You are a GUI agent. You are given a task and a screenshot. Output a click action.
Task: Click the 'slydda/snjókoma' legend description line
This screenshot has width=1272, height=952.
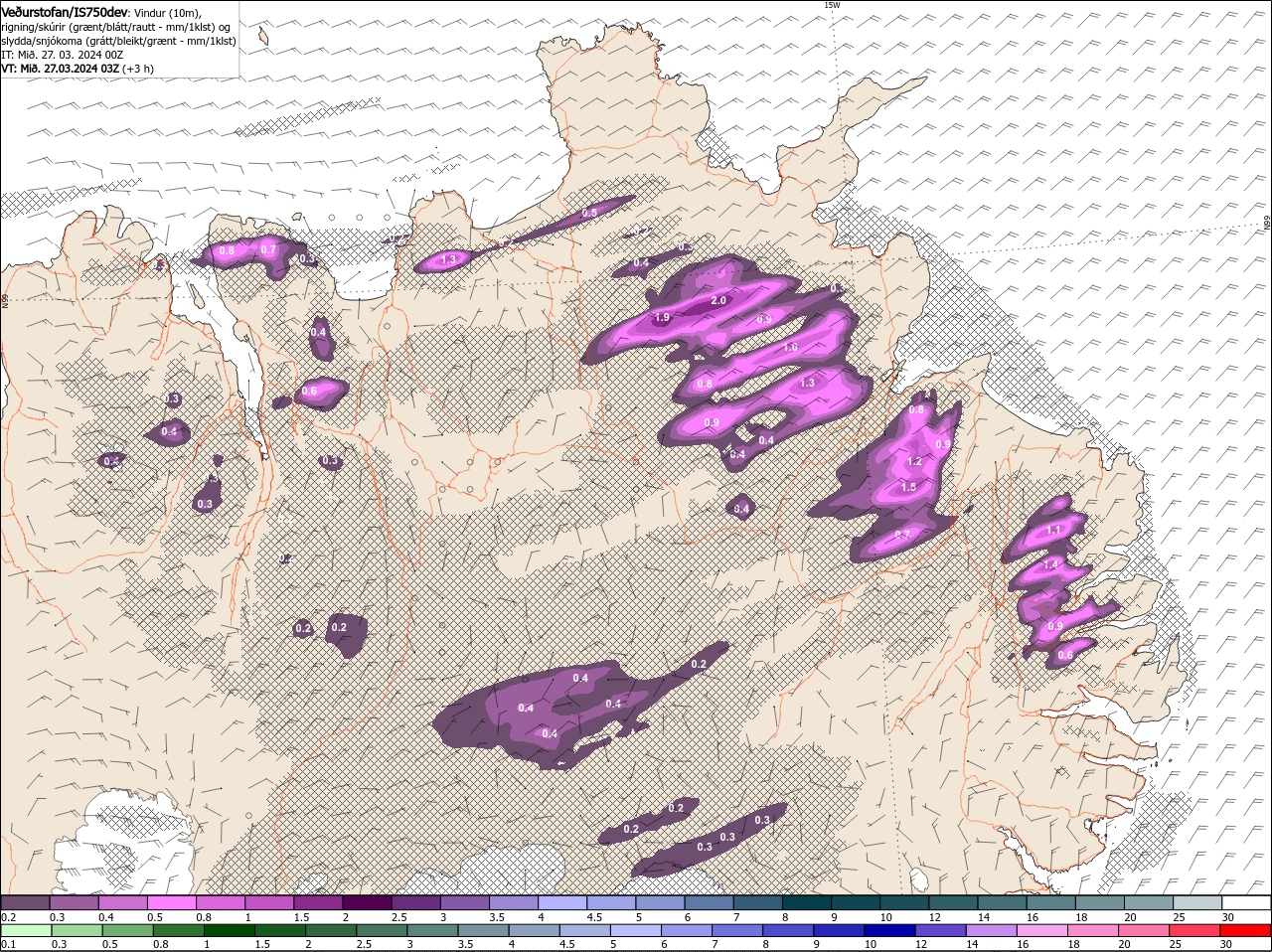tap(118, 41)
